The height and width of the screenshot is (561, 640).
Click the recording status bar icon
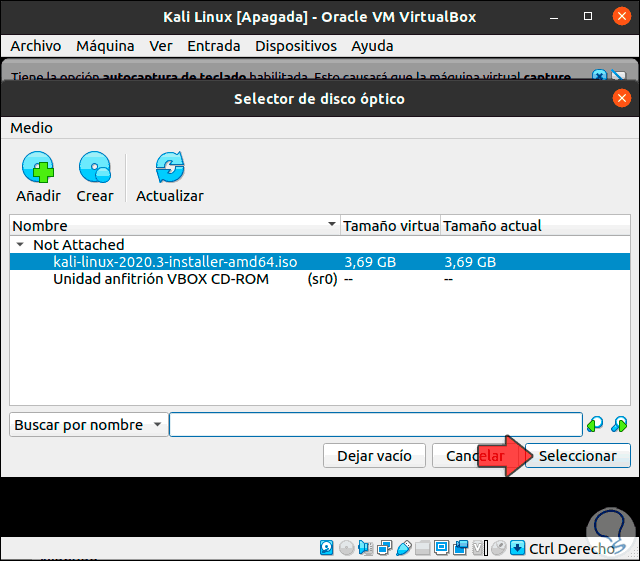pos(461,548)
